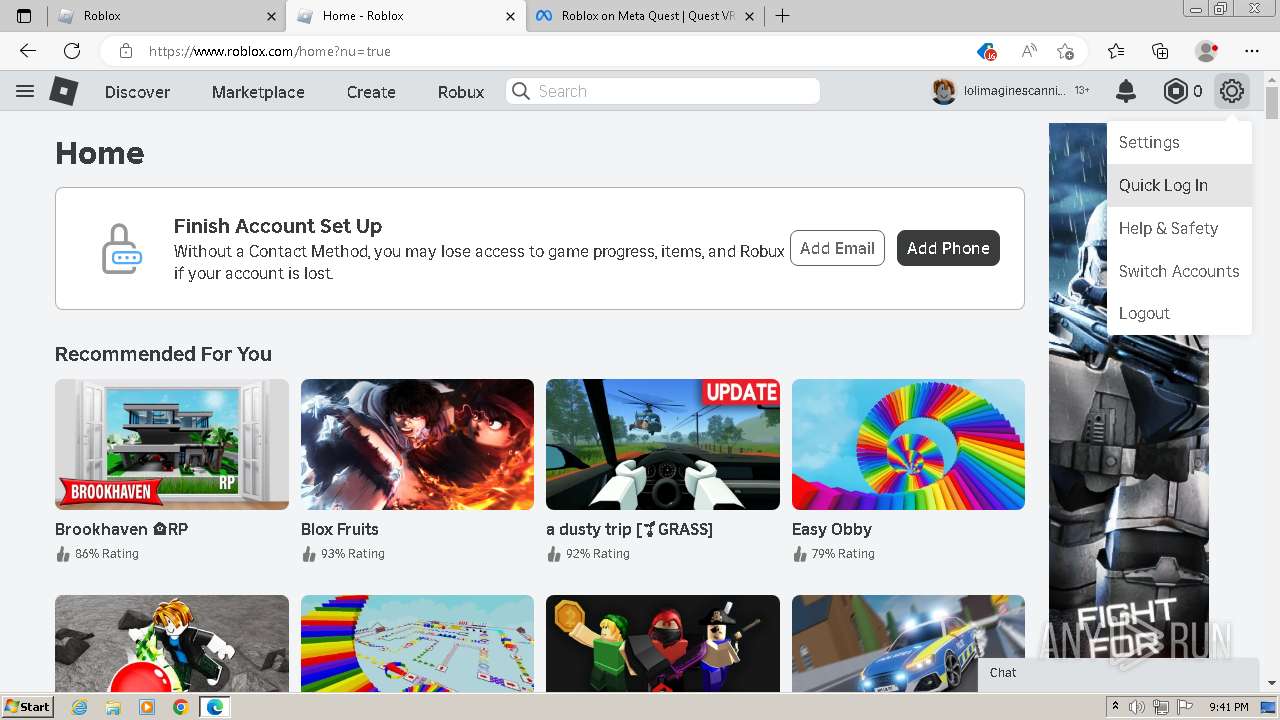Screen dimensions: 1280x720
Task: Open File Explorer from taskbar
Action: coord(113,707)
